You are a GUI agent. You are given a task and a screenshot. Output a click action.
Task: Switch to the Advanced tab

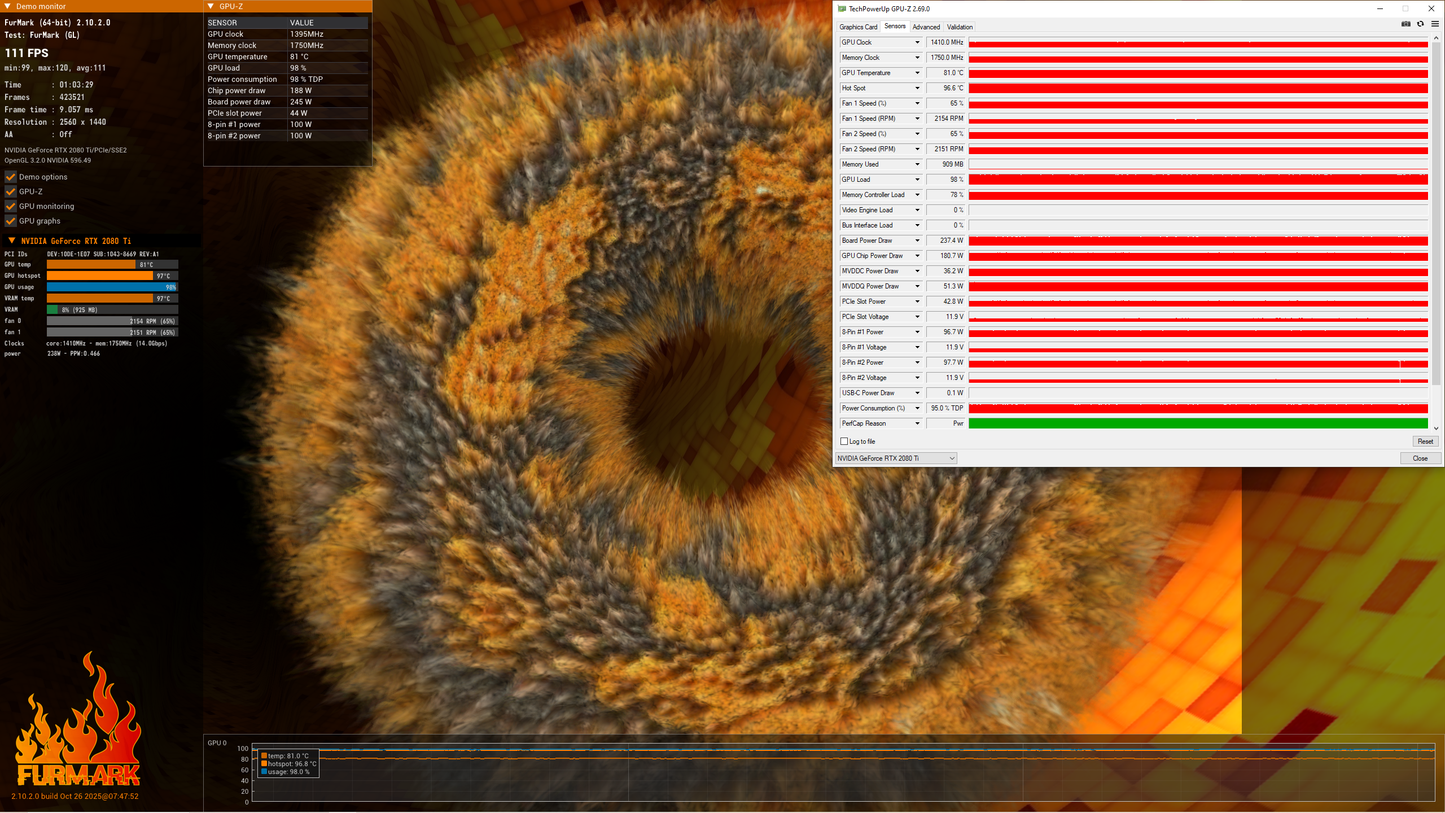926,27
